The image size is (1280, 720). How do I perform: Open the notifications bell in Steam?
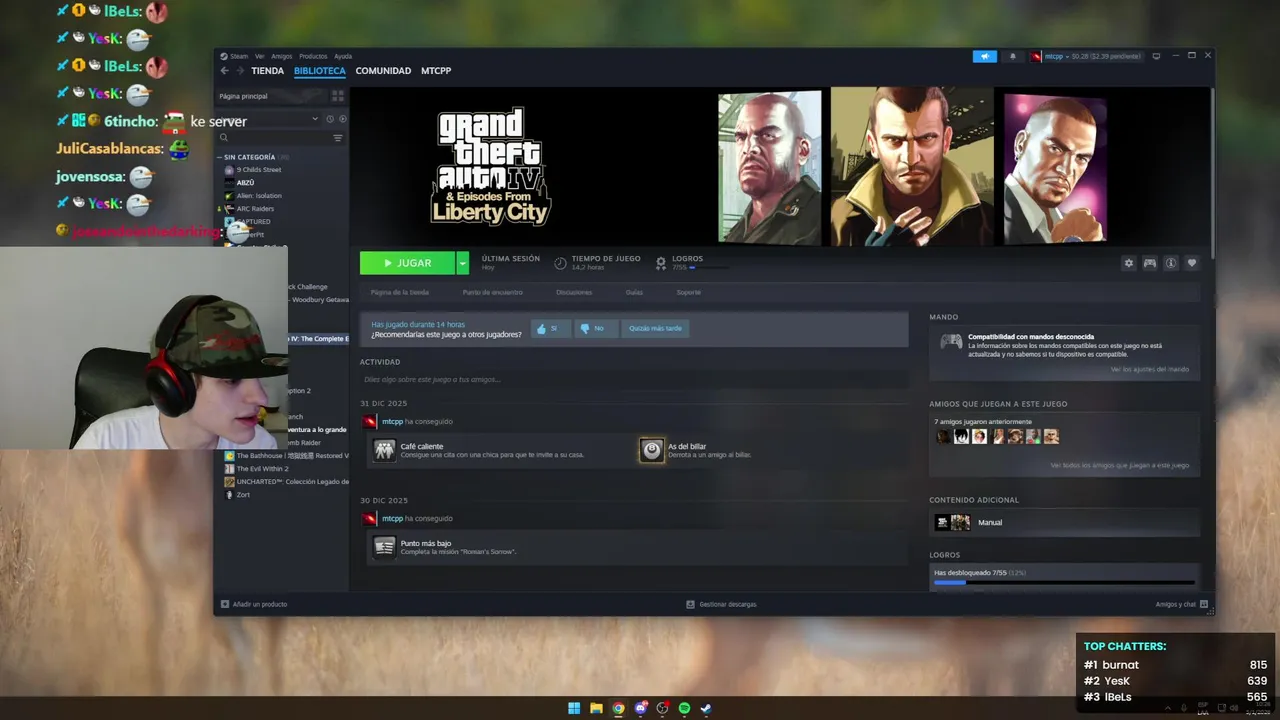(x=1012, y=56)
